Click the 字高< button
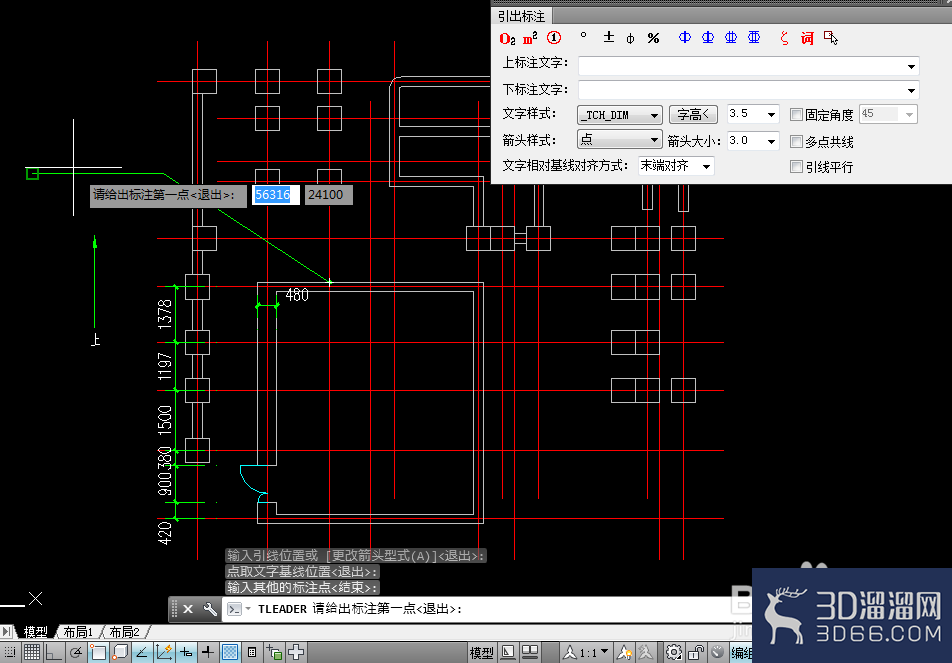Viewport: 952px width, 663px height. click(693, 114)
